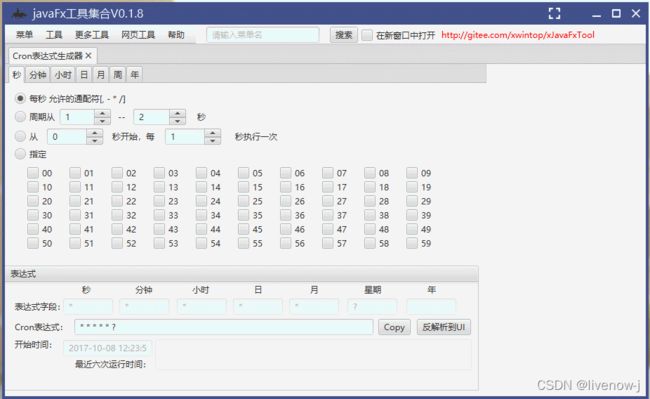Click the 表达式 panel header
The height and width of the screenshot is (399, 650).
[x=242, y=274]
